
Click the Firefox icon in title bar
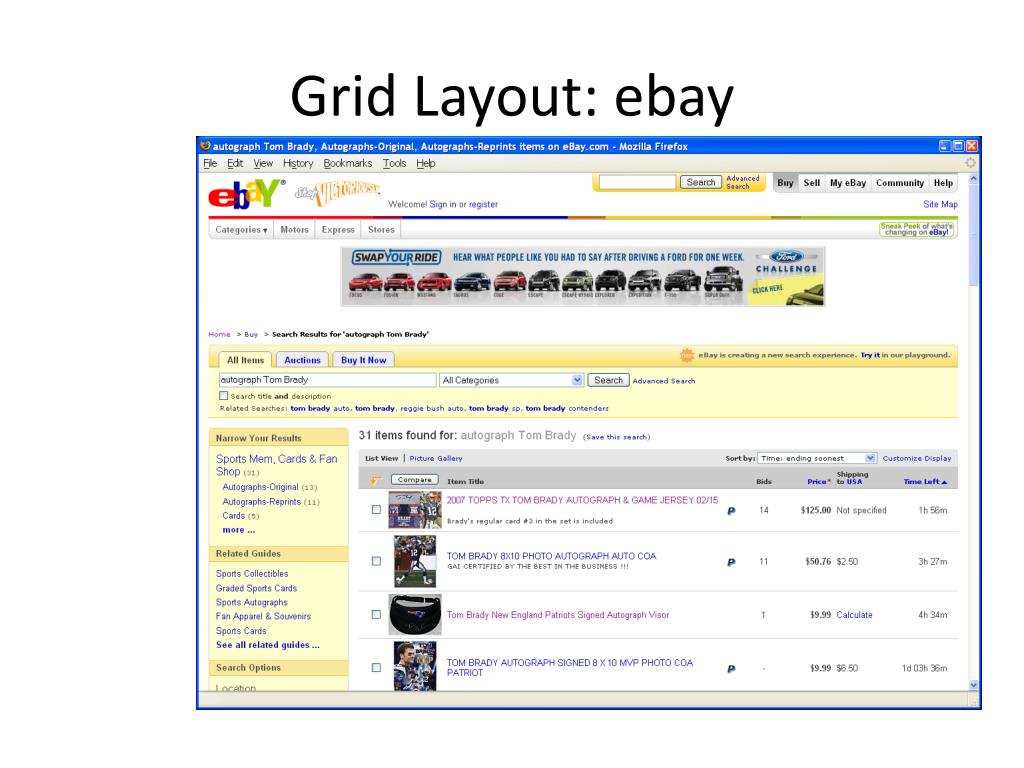coord(206,146)
